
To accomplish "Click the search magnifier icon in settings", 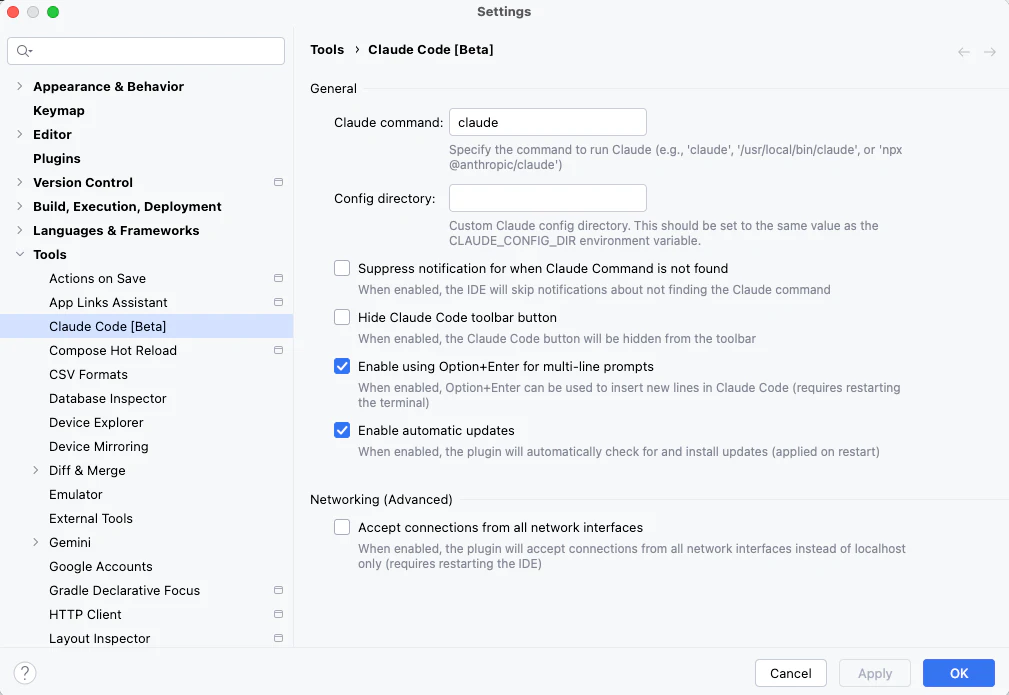I will point(24,51).
